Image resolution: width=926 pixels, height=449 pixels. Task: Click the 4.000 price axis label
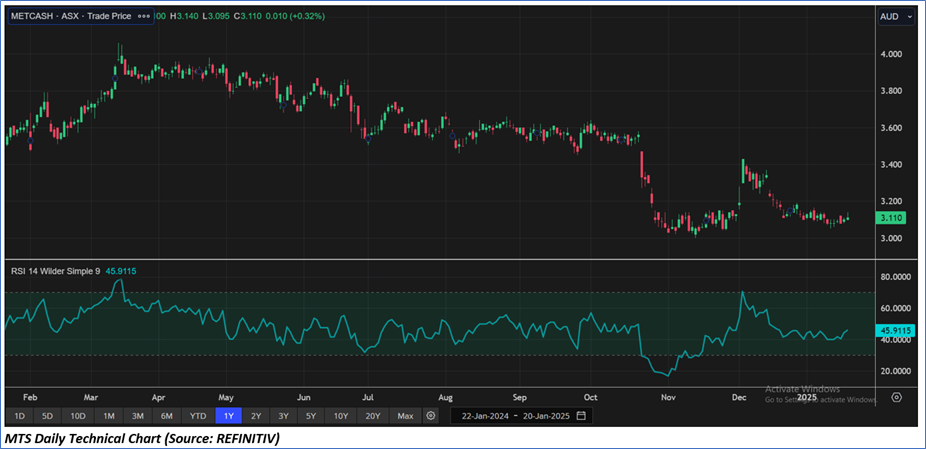click(890, 54)
